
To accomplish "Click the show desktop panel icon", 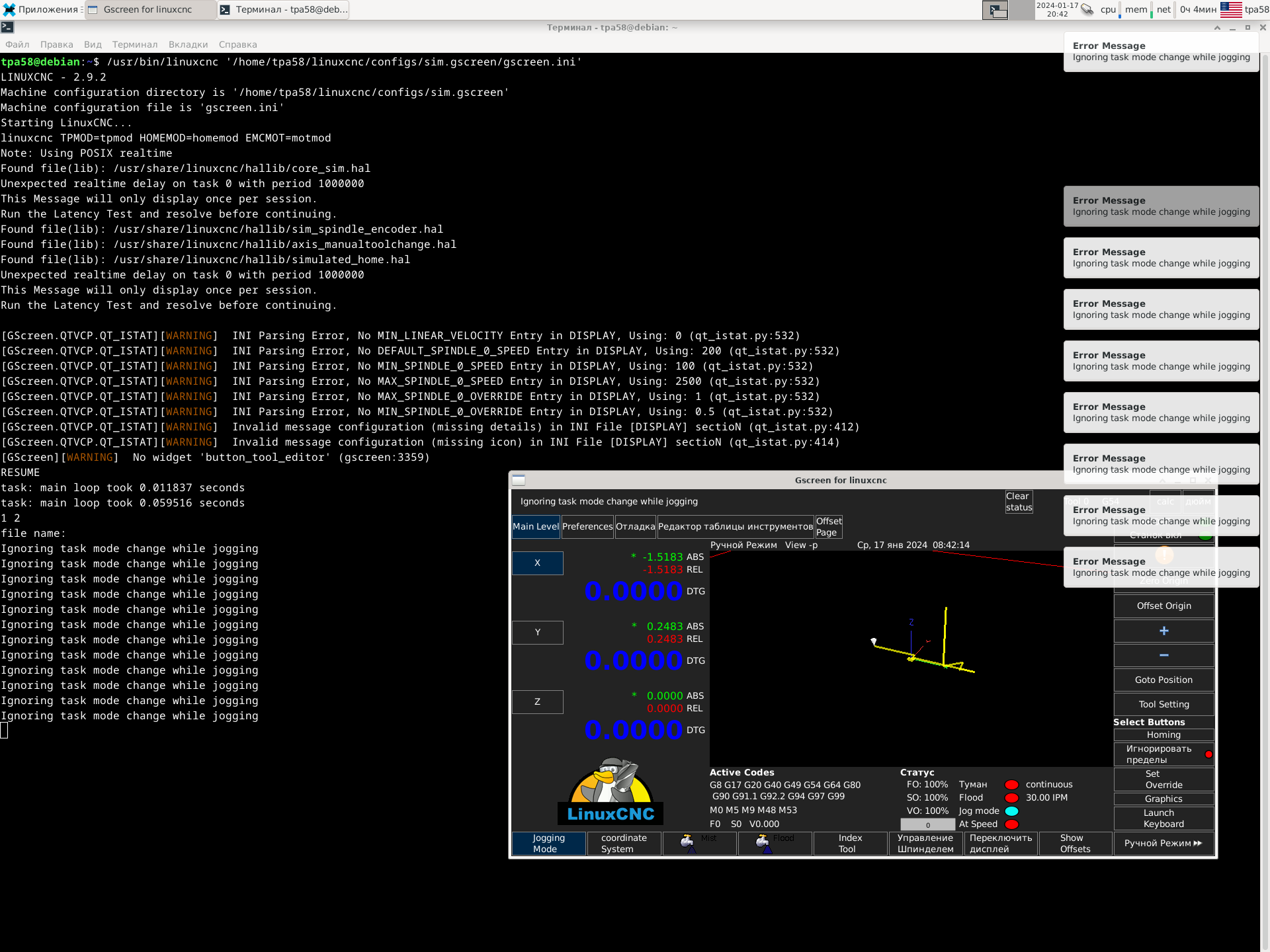I will [x=995, y=9].
